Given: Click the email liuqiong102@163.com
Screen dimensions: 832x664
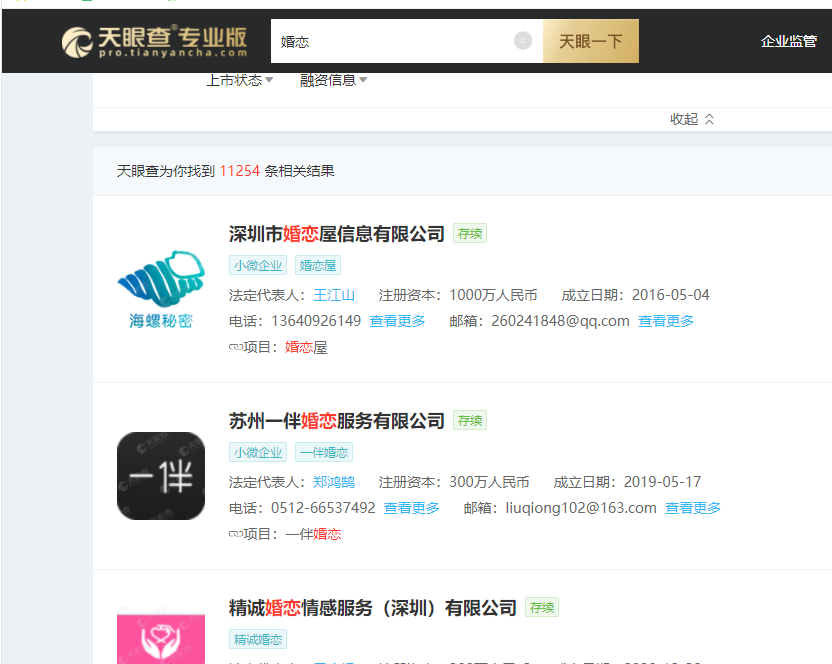Looking at the screenshot, I should coord(581,507).
